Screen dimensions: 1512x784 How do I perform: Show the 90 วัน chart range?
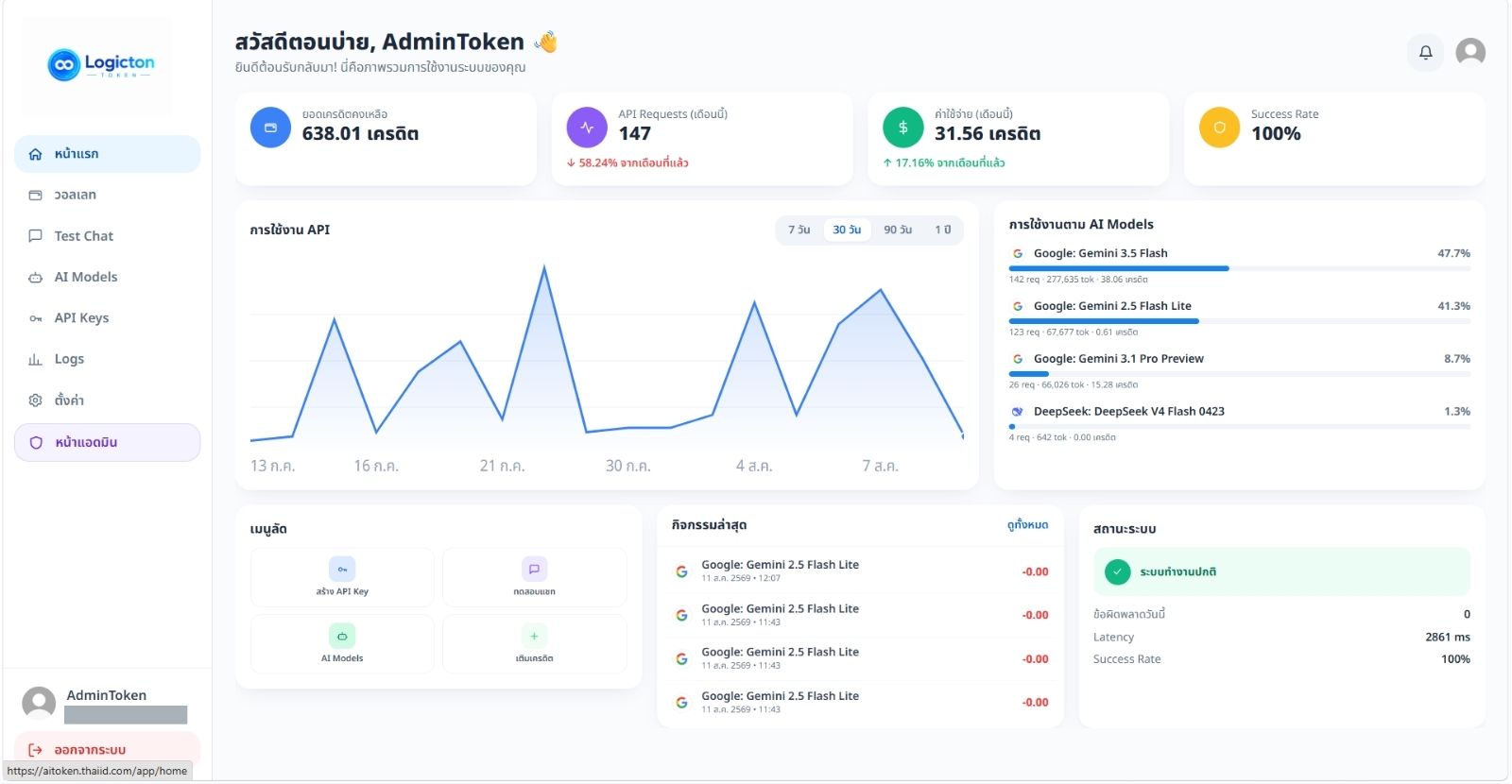coord(898,230)
